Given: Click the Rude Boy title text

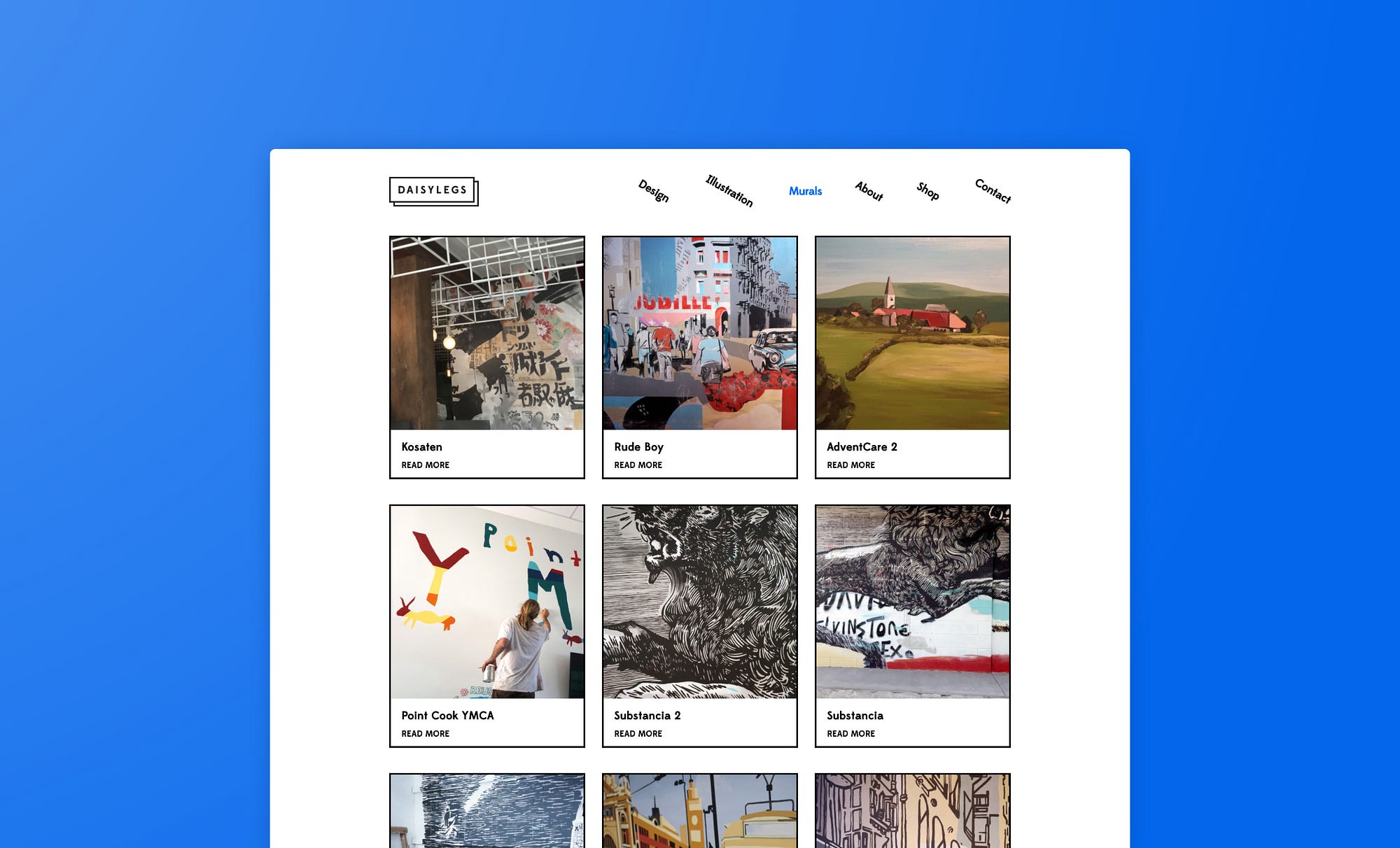Looking at the screenshot, I should [638, 447].
